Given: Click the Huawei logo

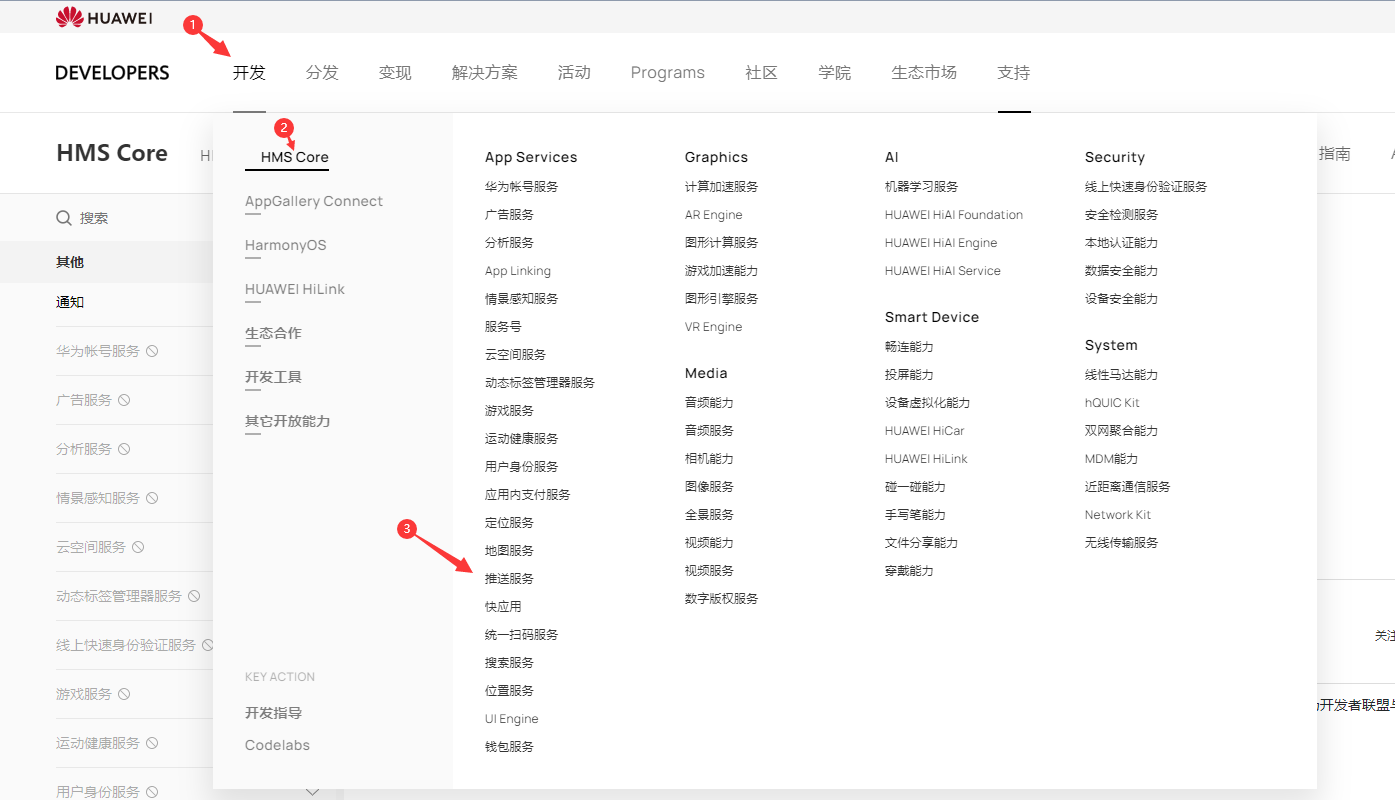Looking at the screenshot, I should pos(104,17).
